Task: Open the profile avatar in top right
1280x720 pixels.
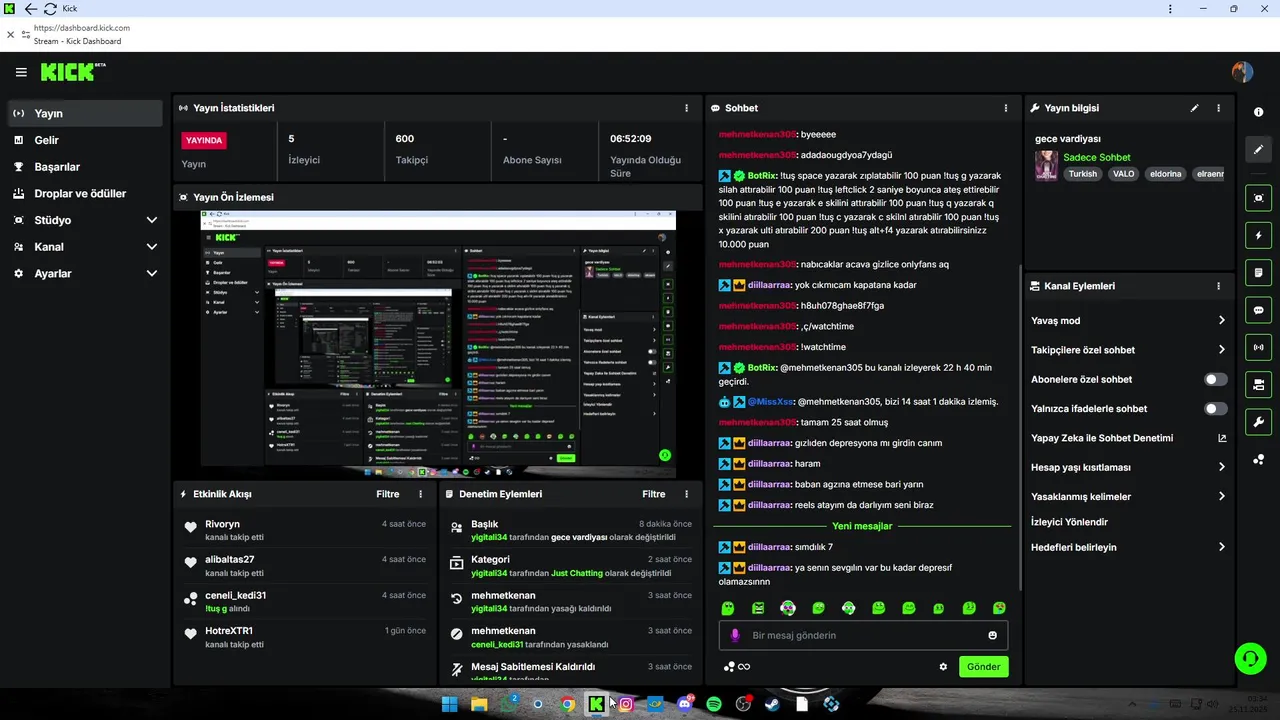Action: click(1242, 72)
